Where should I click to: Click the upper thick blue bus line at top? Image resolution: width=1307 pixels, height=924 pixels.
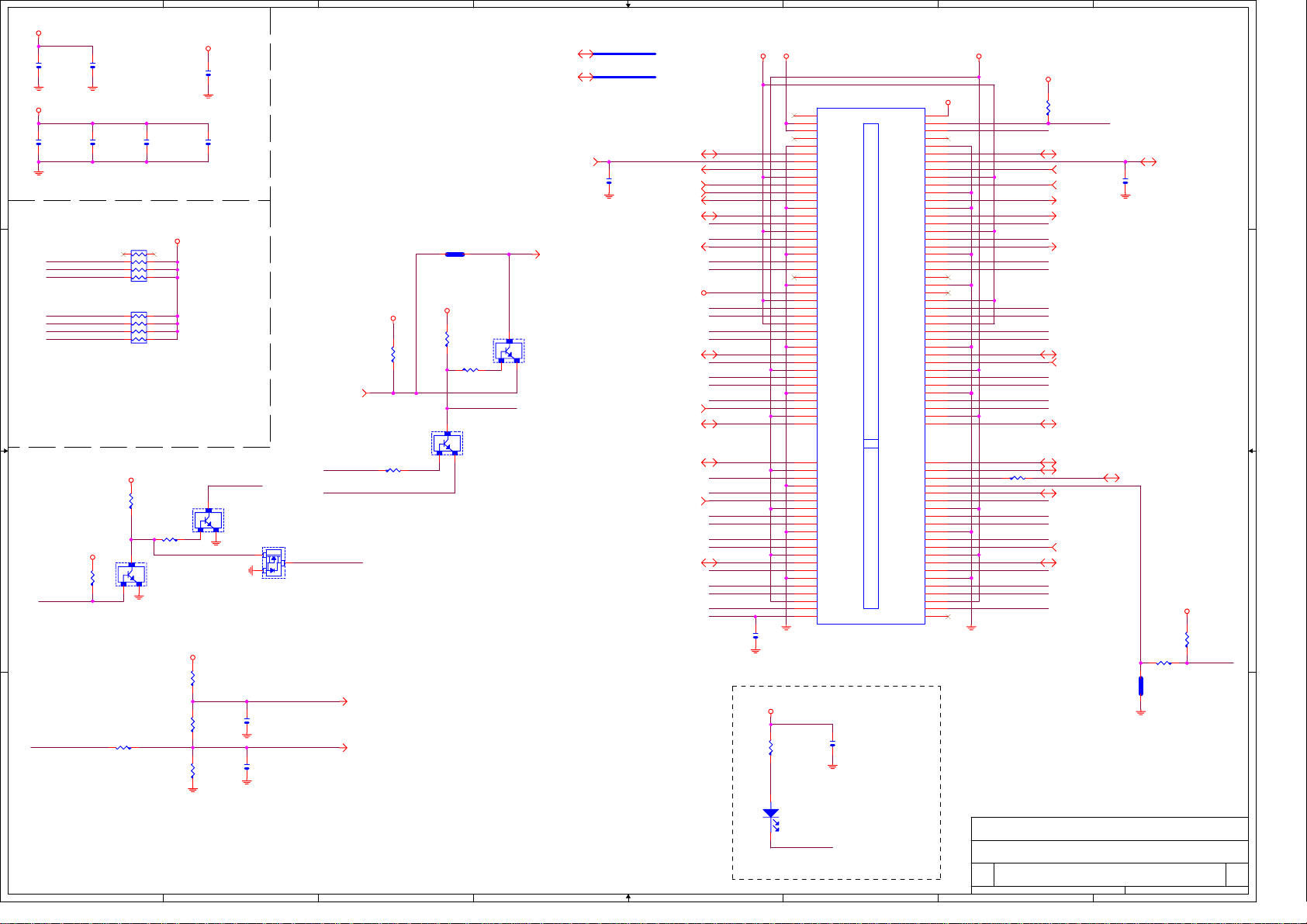click(x=625, y=54)
